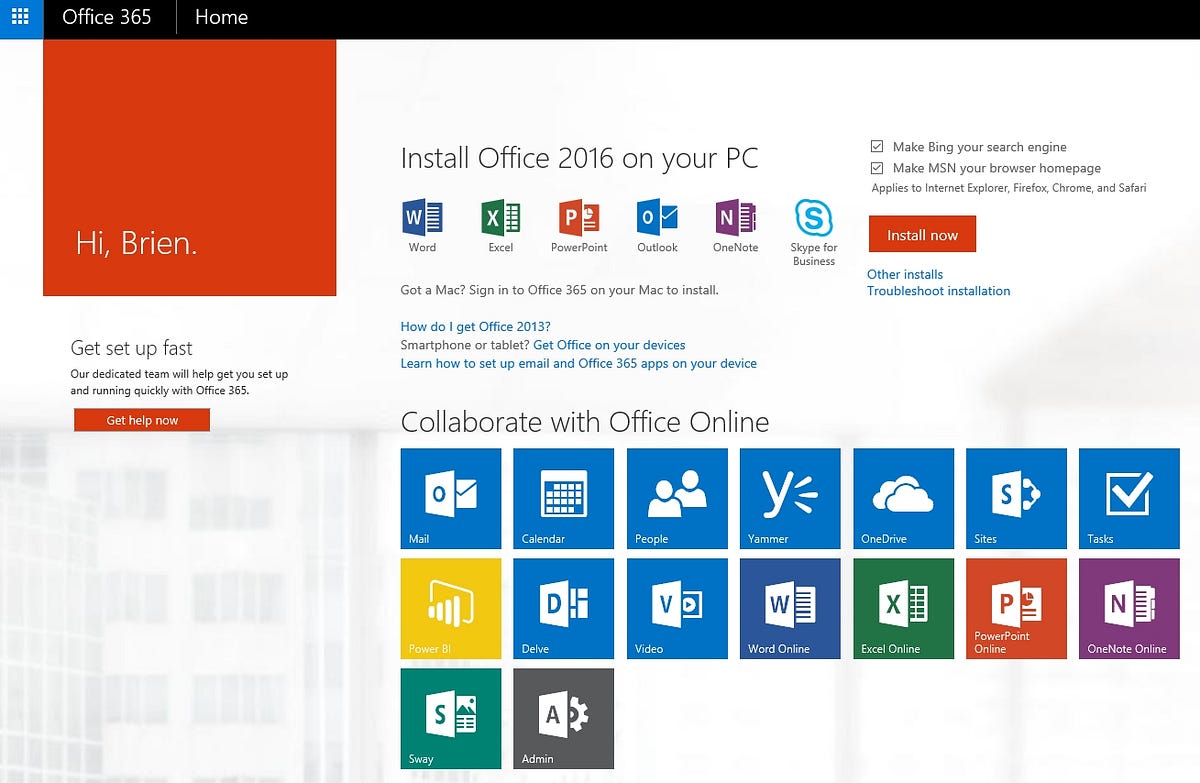Launch the Word Online tile

(790, 609)
